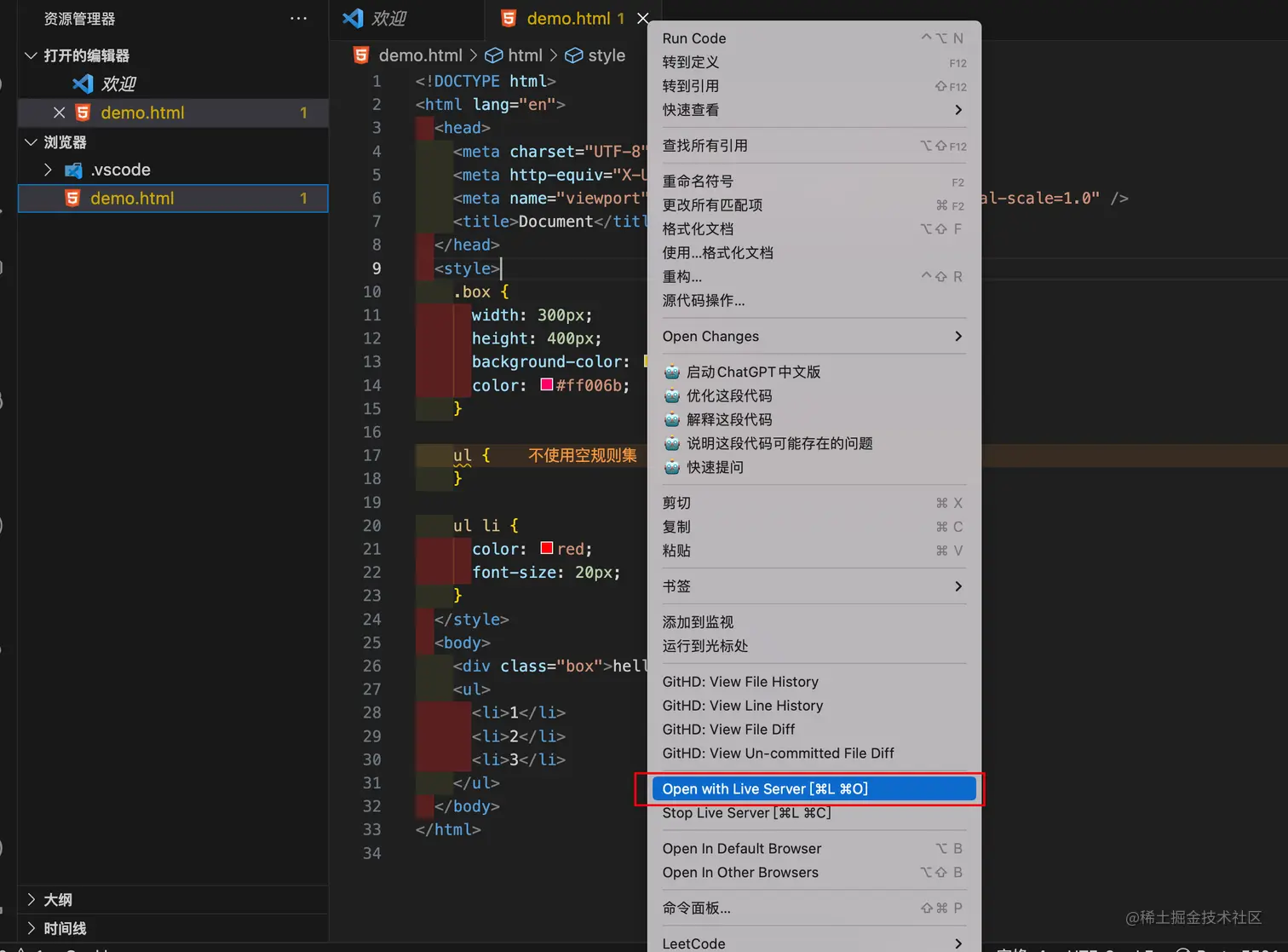Choose 源代码操作...

pos(814,301)
